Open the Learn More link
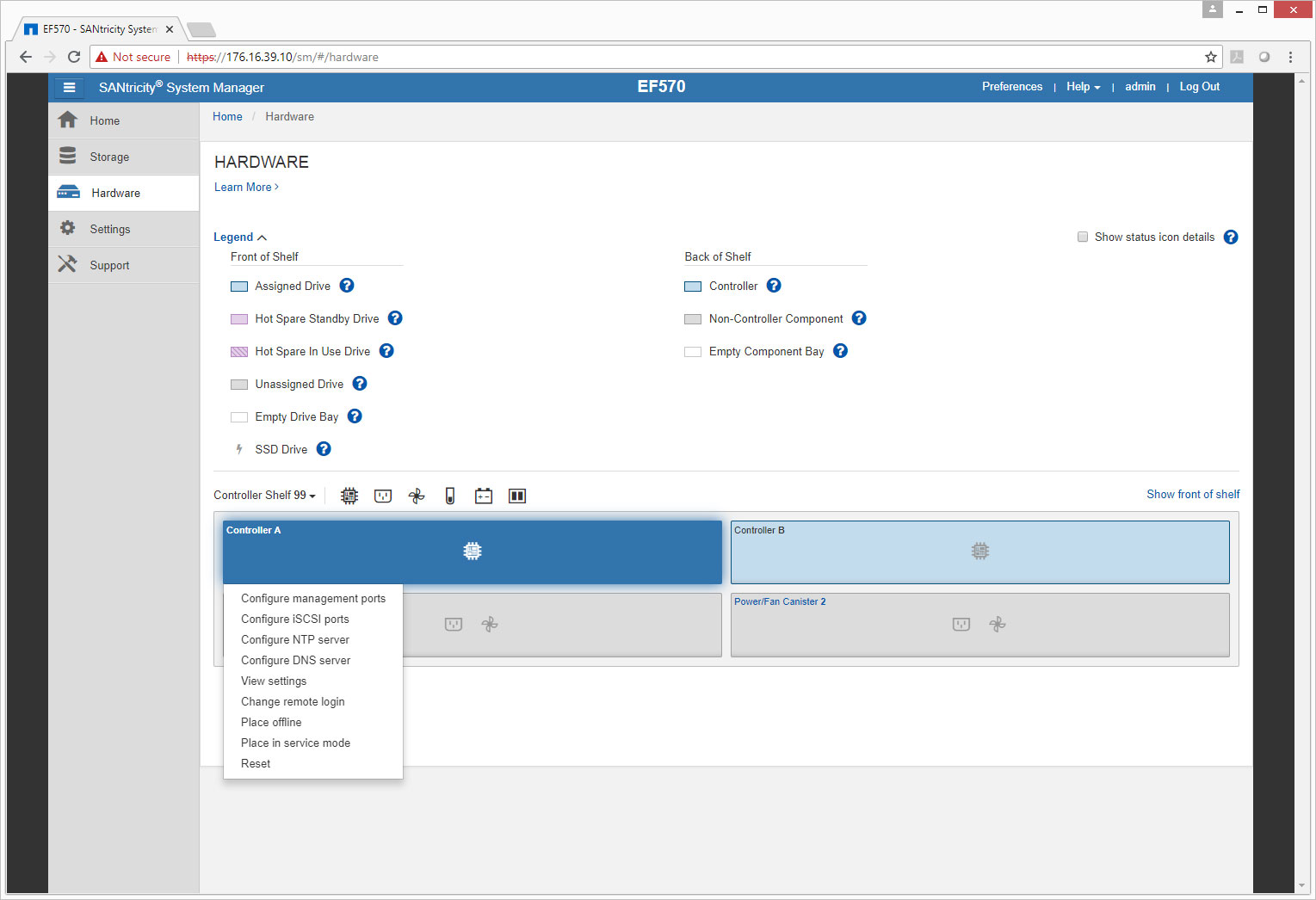1316x900 pixels. [x=246, y=188]
